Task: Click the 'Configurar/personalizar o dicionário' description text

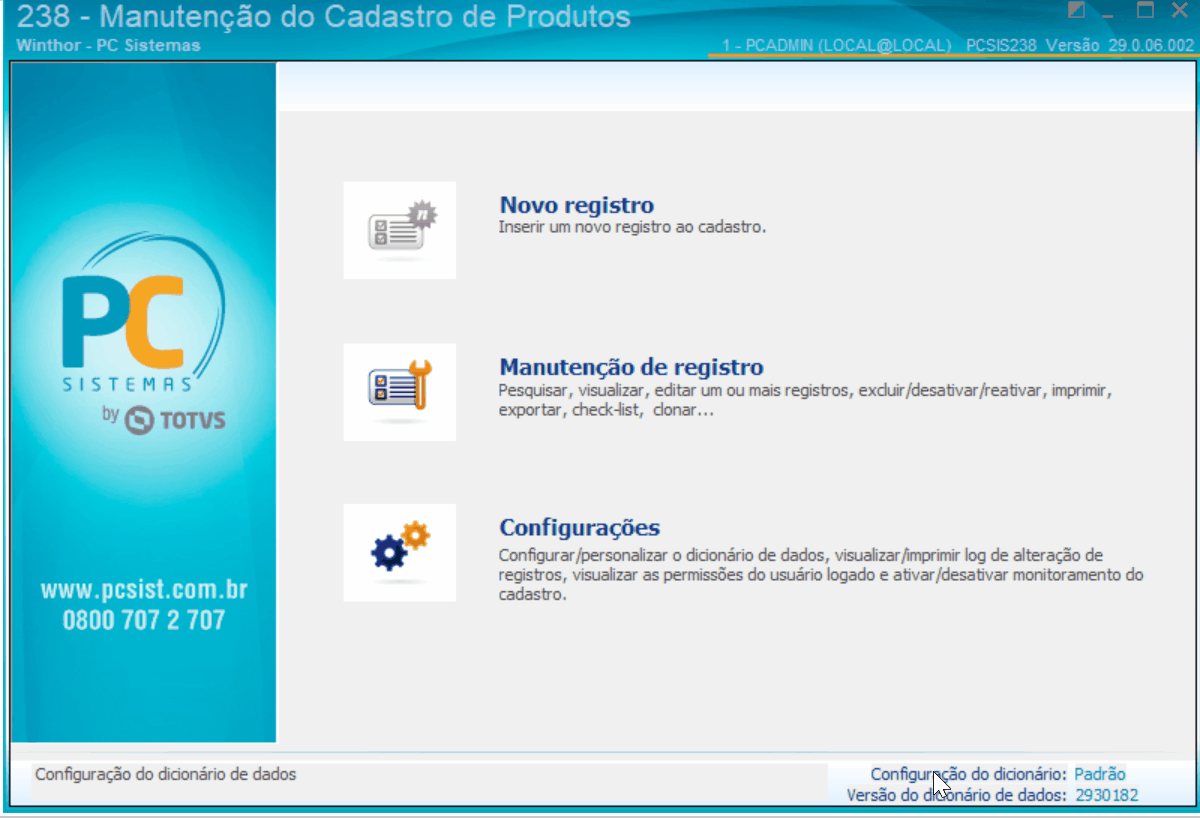Action: tap(821, 574)
